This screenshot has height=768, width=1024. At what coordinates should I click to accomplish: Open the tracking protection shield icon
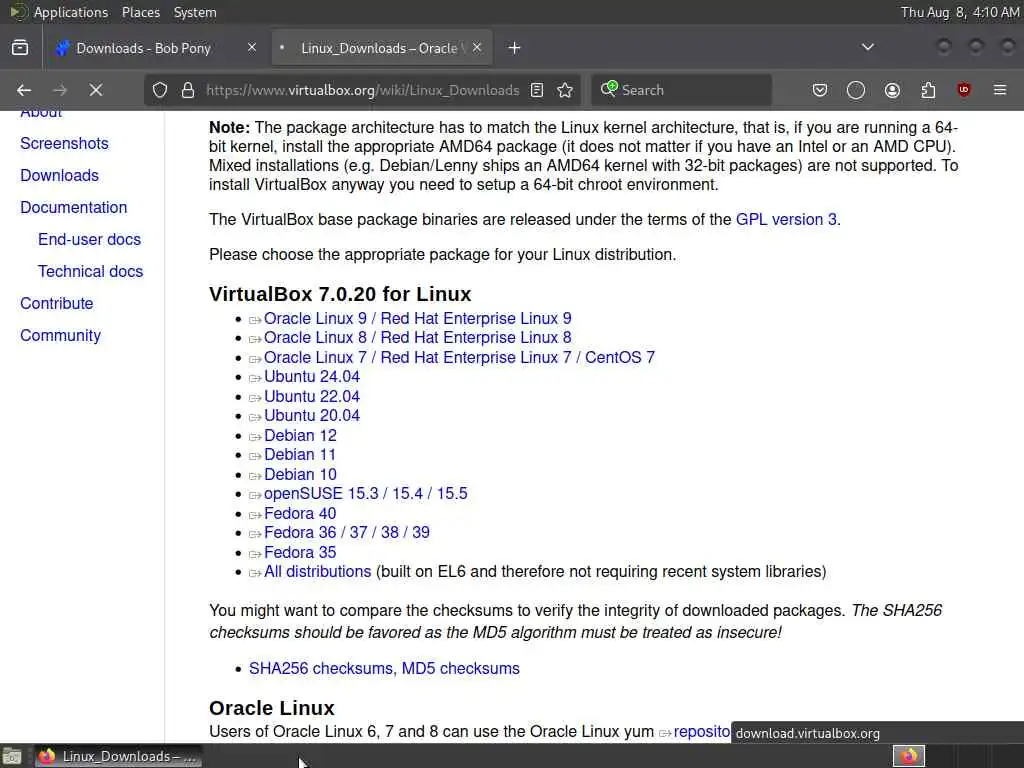click(160, 90)
